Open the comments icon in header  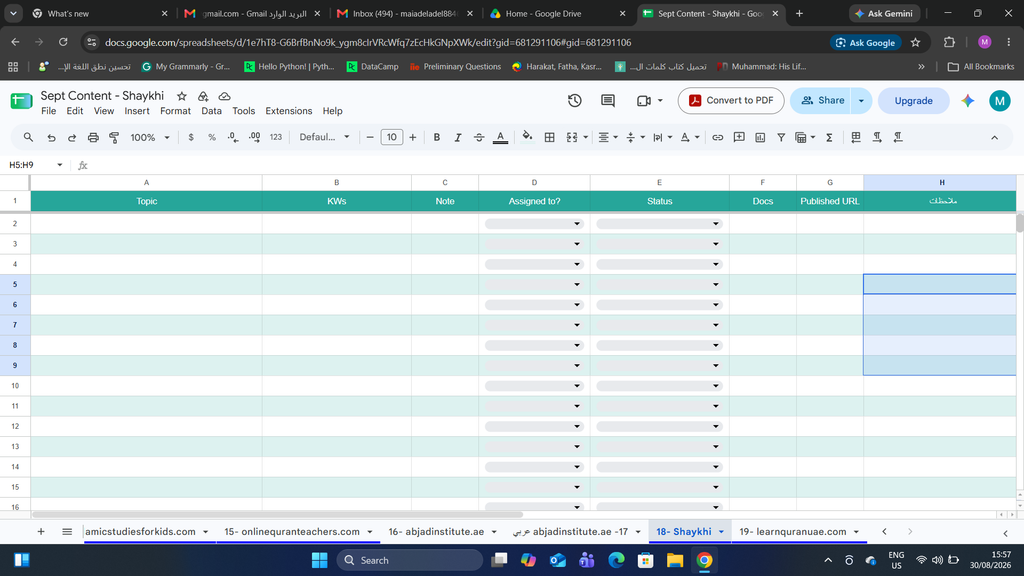[x=608, y=101]
